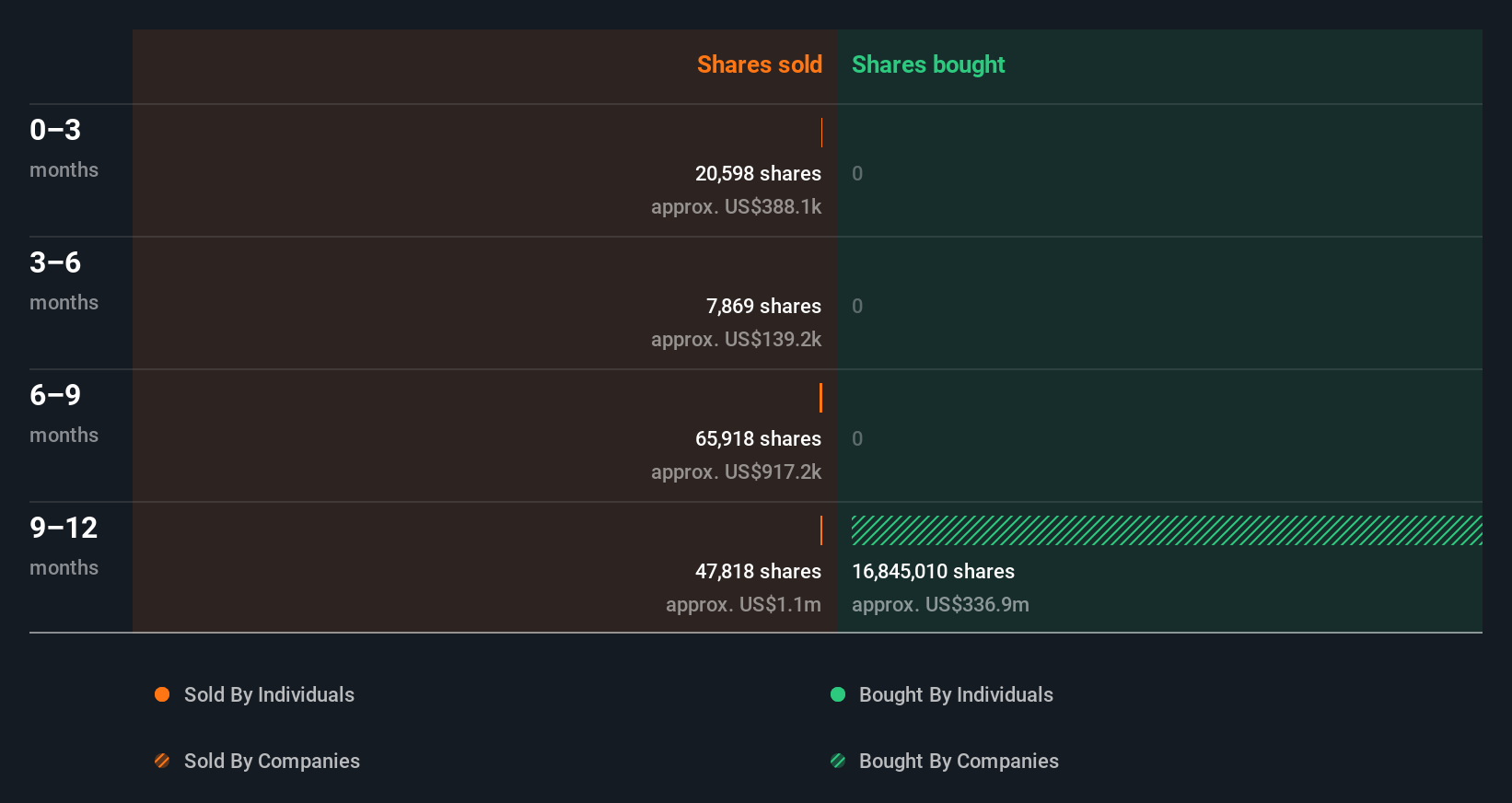This screenshot has width=1512, height=803.
Task: Click the 65,918 shares value
Action: (758, 438)
